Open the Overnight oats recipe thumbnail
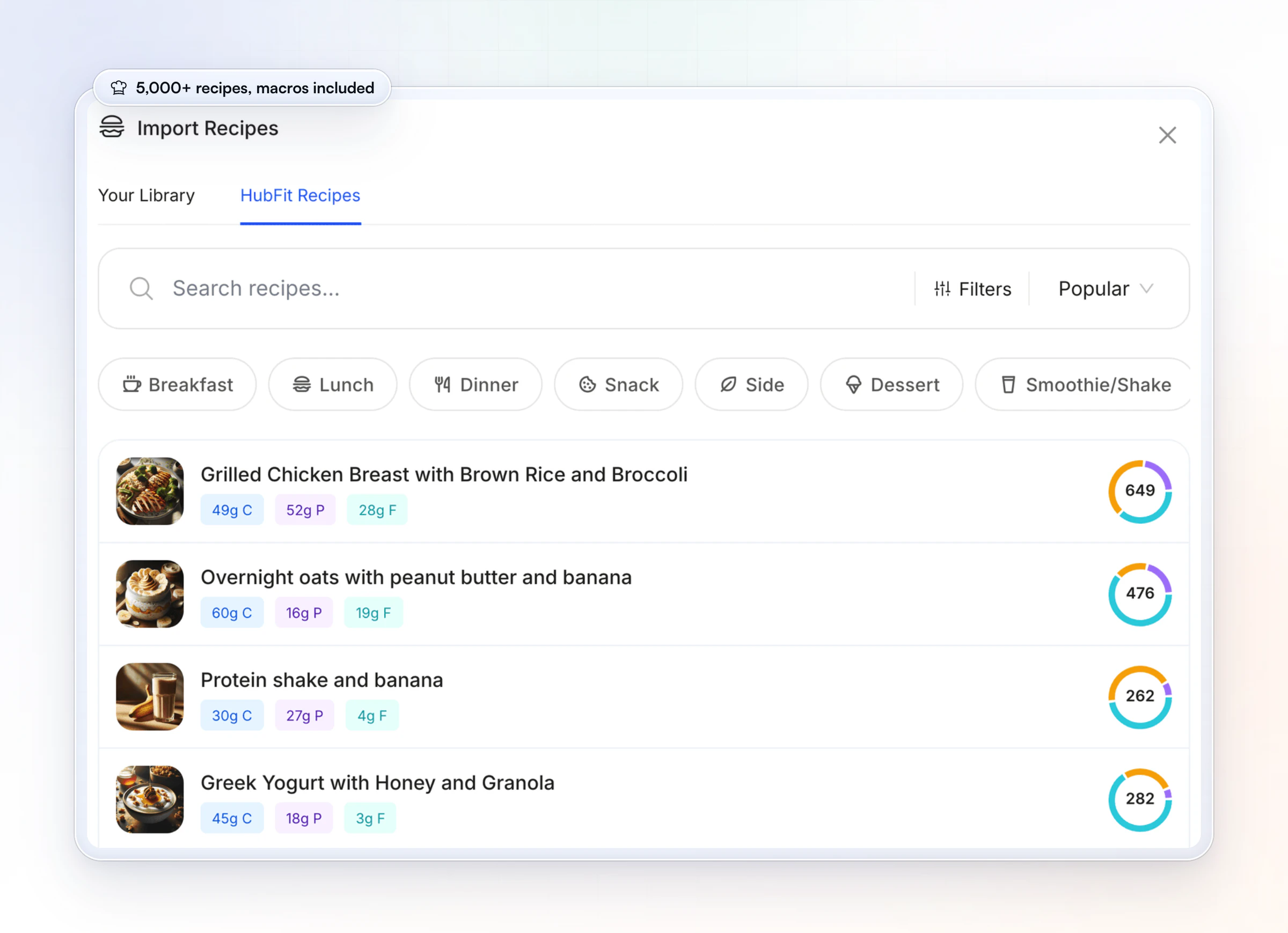This screenshot has height=933, width=1288. [x=149, y=594]
